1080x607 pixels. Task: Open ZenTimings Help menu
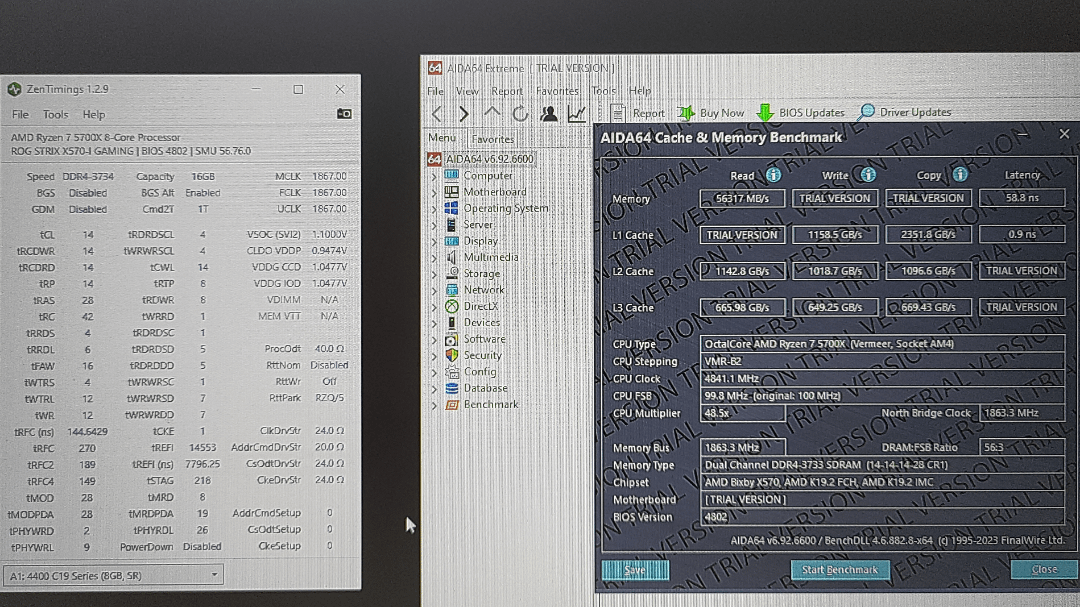(x=94, y=114)
